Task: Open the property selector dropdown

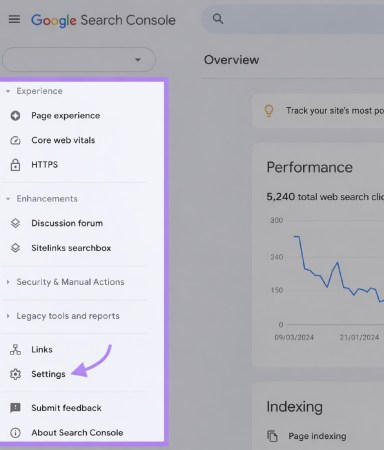Action: coord(79,60)
